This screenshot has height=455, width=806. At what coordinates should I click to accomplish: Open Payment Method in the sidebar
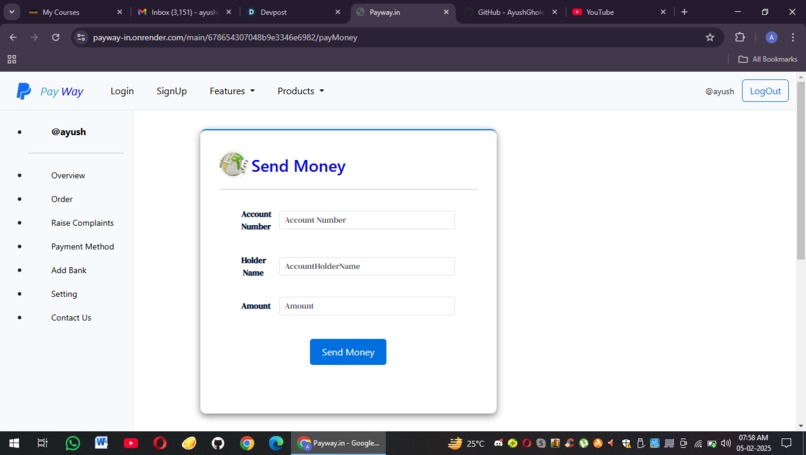point(82,246)
